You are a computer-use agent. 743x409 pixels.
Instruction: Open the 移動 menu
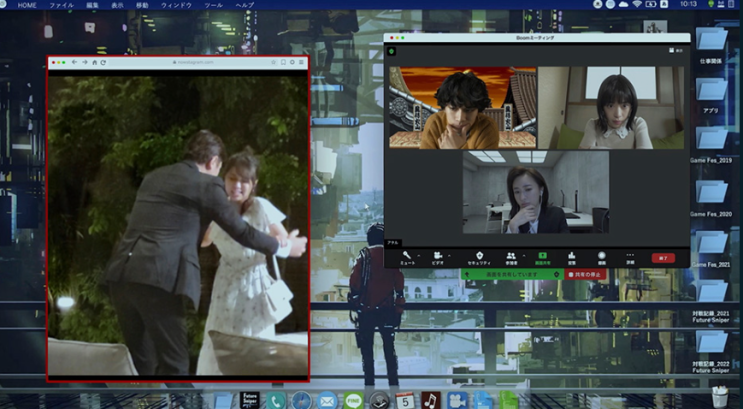142,5
